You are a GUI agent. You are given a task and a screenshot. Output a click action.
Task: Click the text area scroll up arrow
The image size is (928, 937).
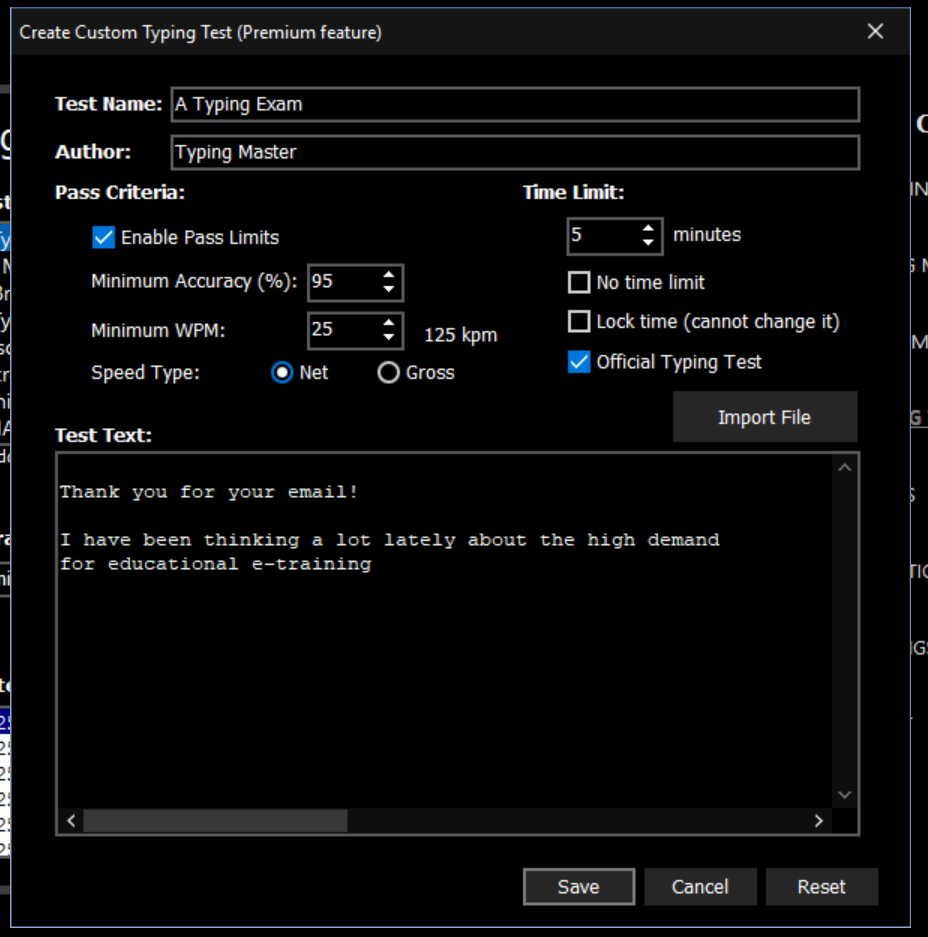(x=844, y=468)
